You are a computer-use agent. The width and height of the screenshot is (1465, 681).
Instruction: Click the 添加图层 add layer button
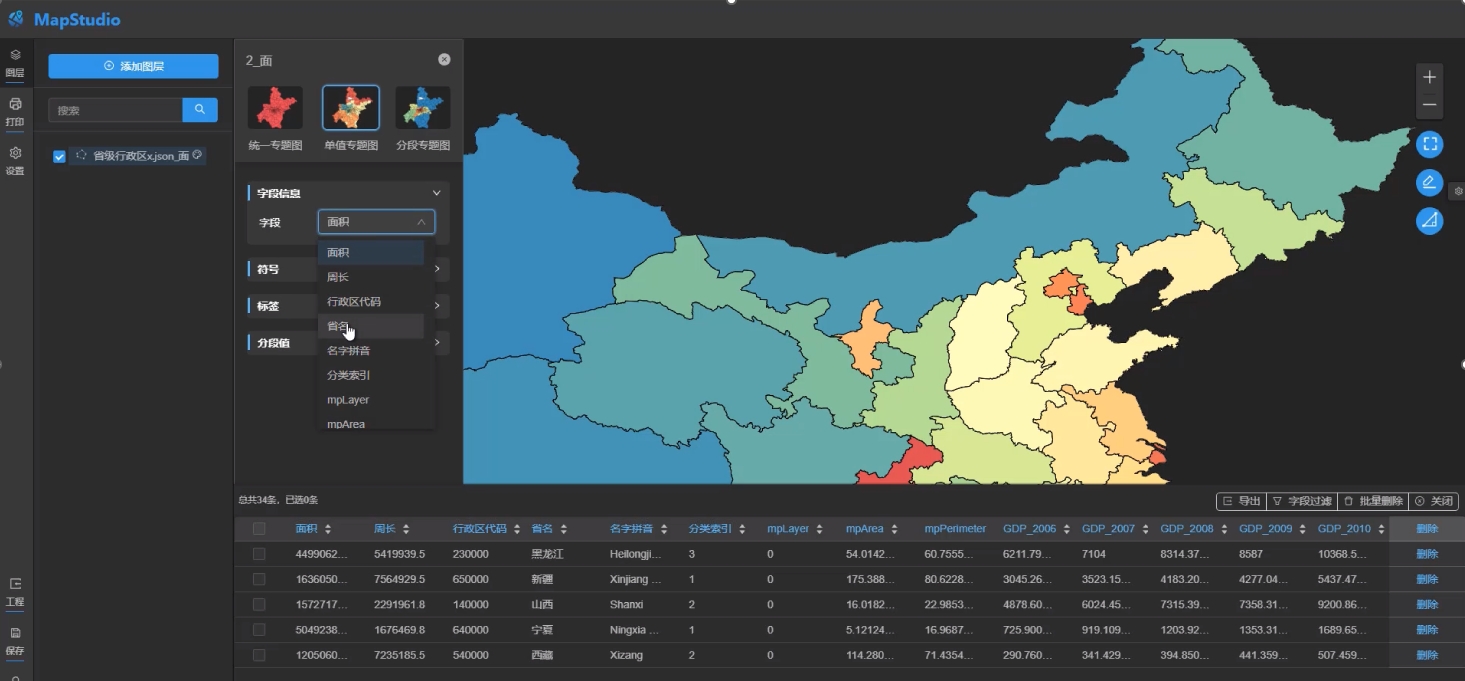click(133, 66)
